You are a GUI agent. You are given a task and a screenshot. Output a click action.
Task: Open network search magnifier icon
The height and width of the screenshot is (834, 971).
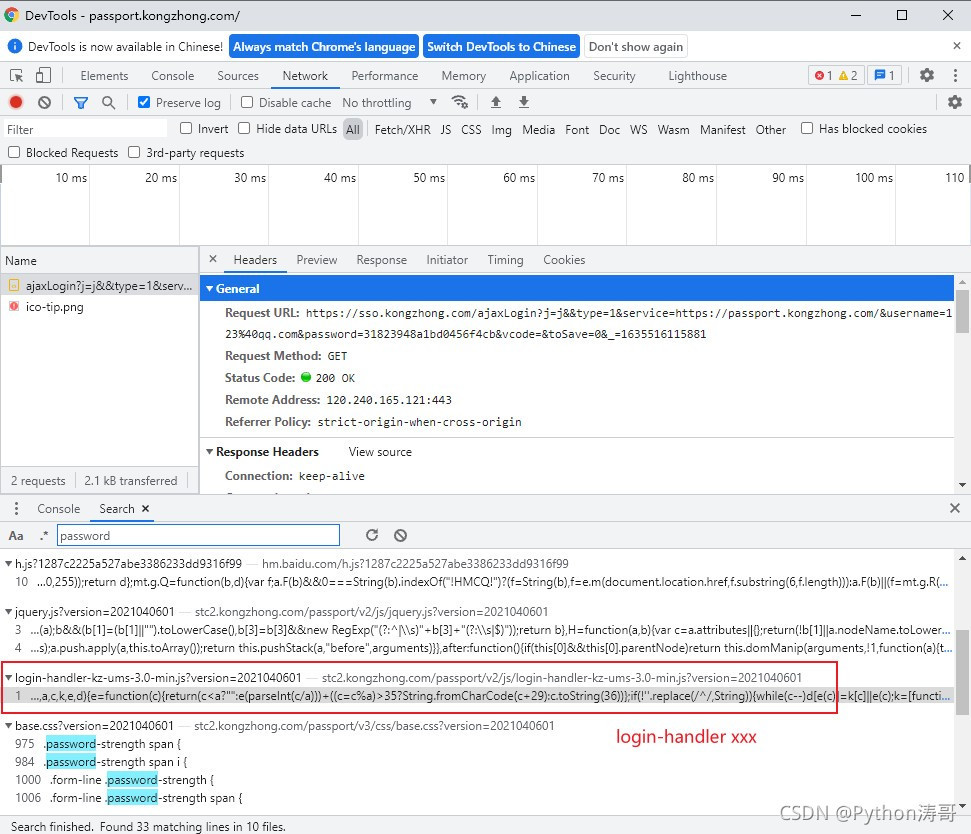tap(108, 103)
